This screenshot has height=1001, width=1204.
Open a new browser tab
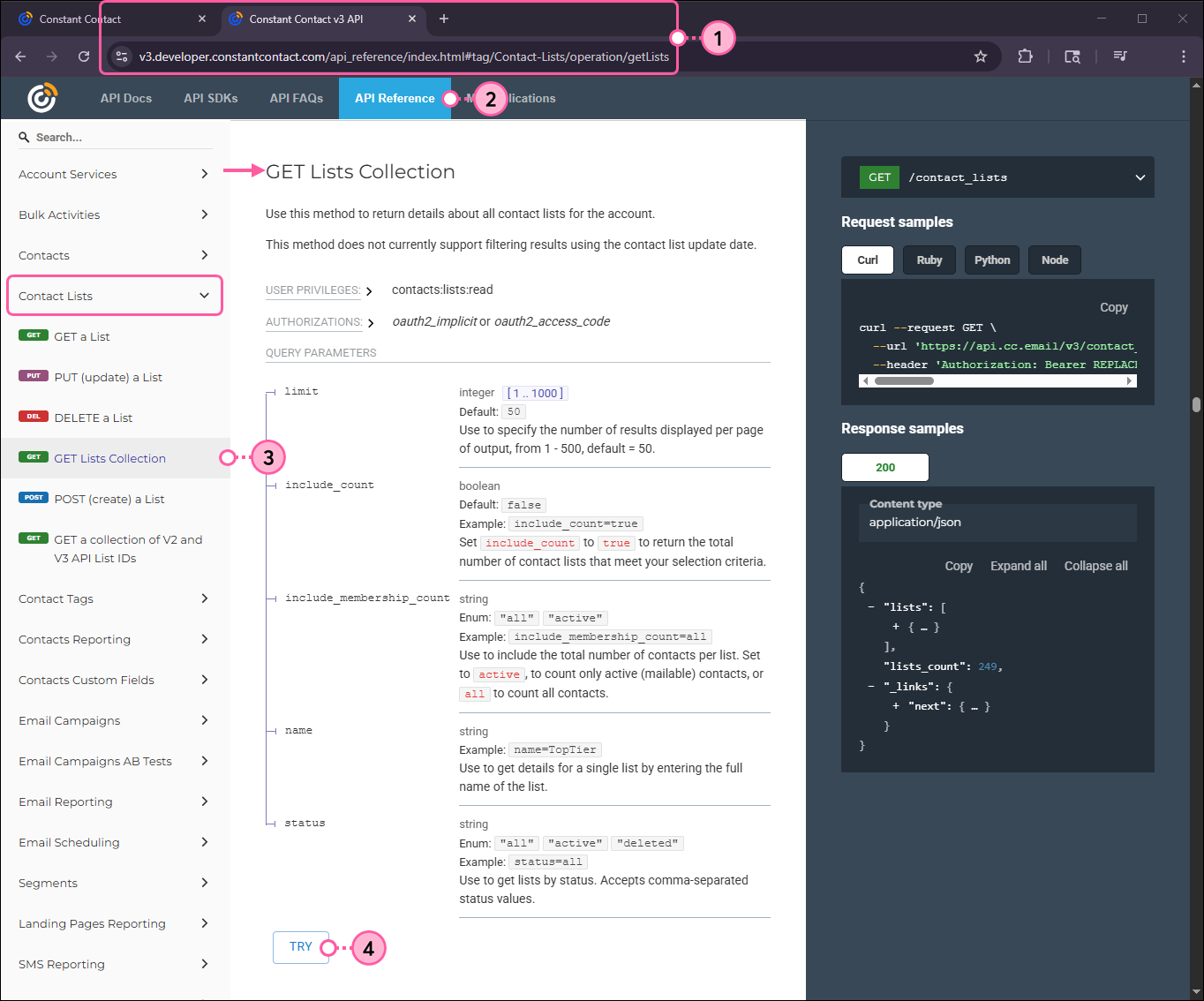[x=444, y=19]
